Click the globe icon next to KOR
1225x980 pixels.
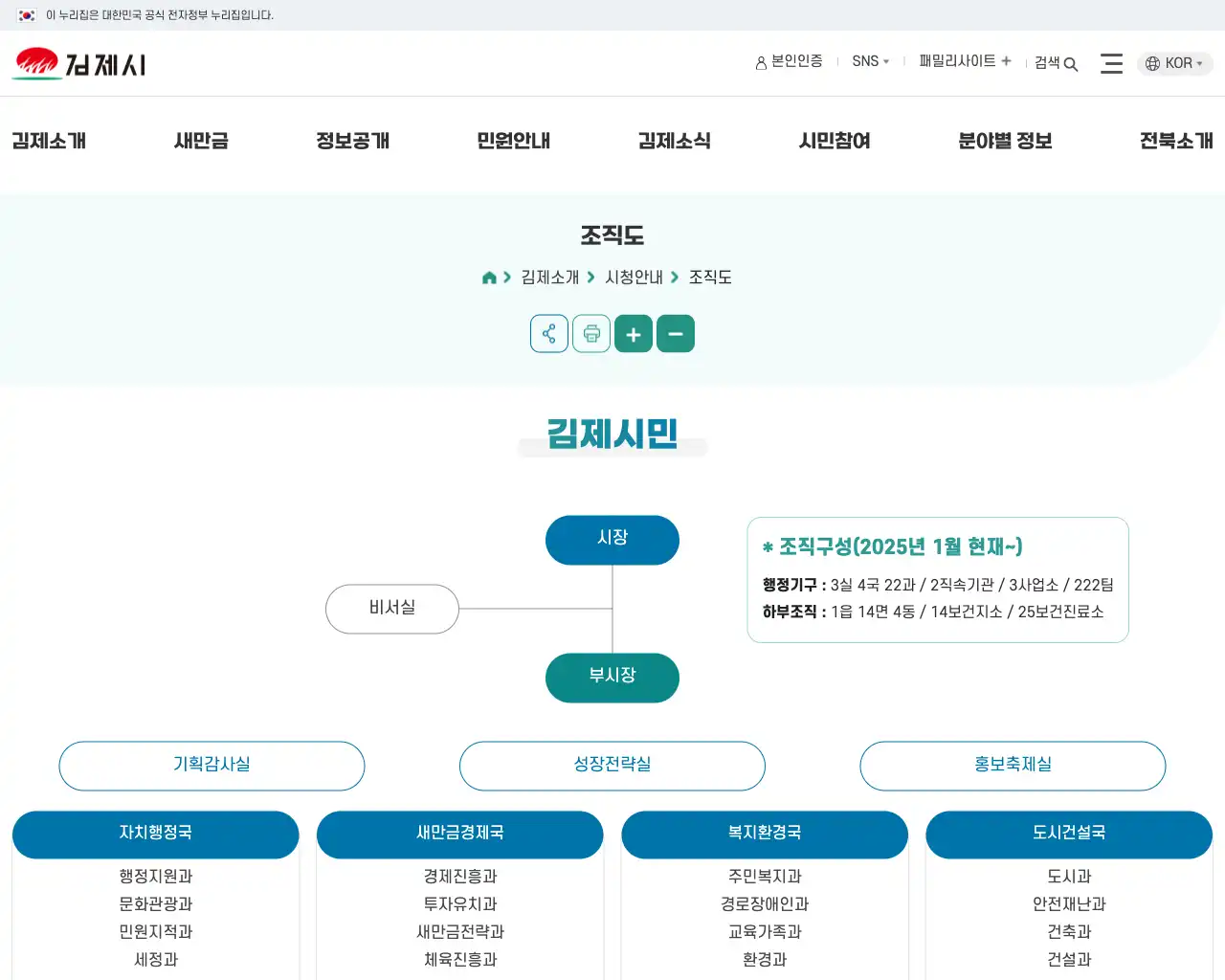1151,63
